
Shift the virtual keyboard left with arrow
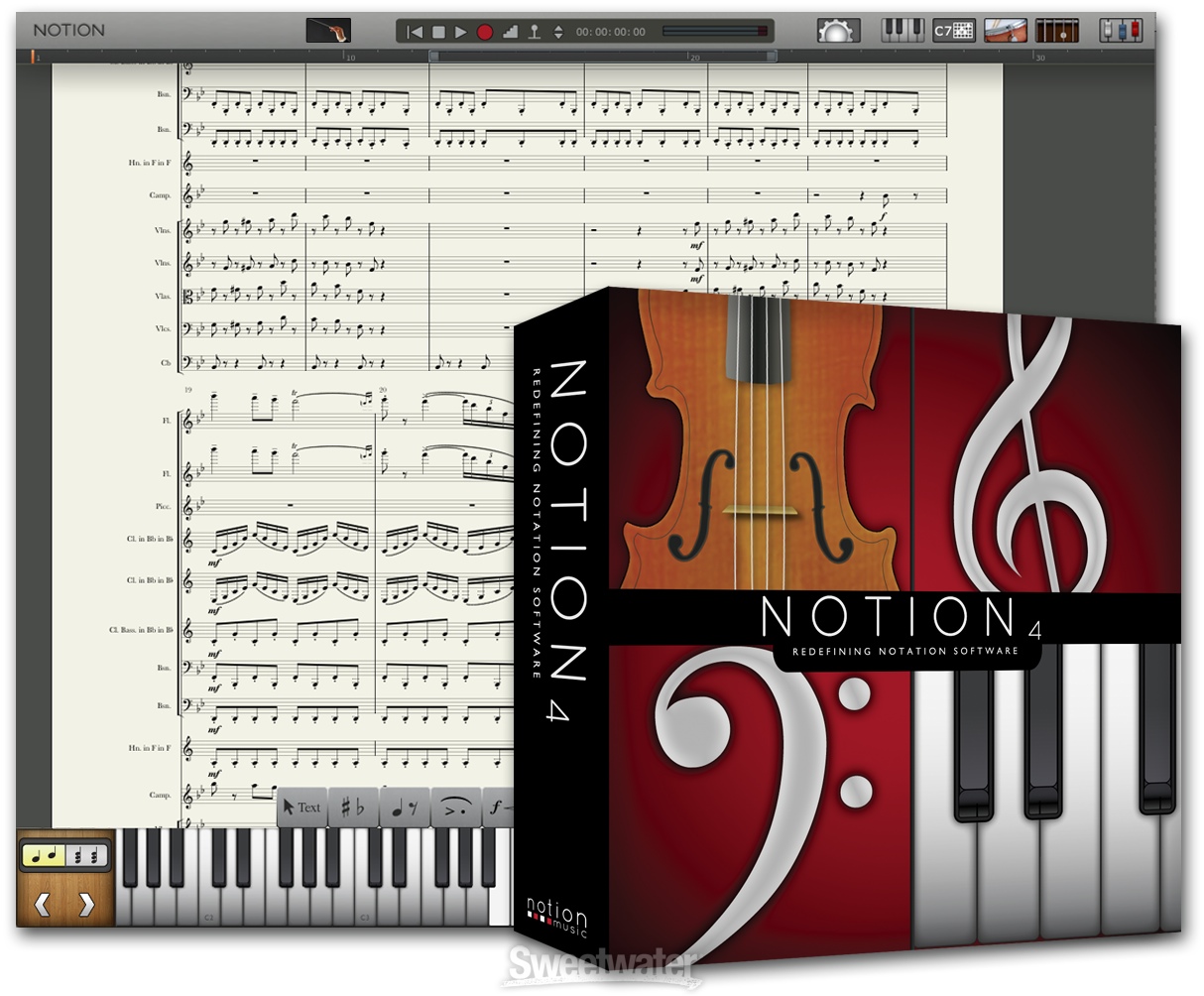tap(42, 904)
